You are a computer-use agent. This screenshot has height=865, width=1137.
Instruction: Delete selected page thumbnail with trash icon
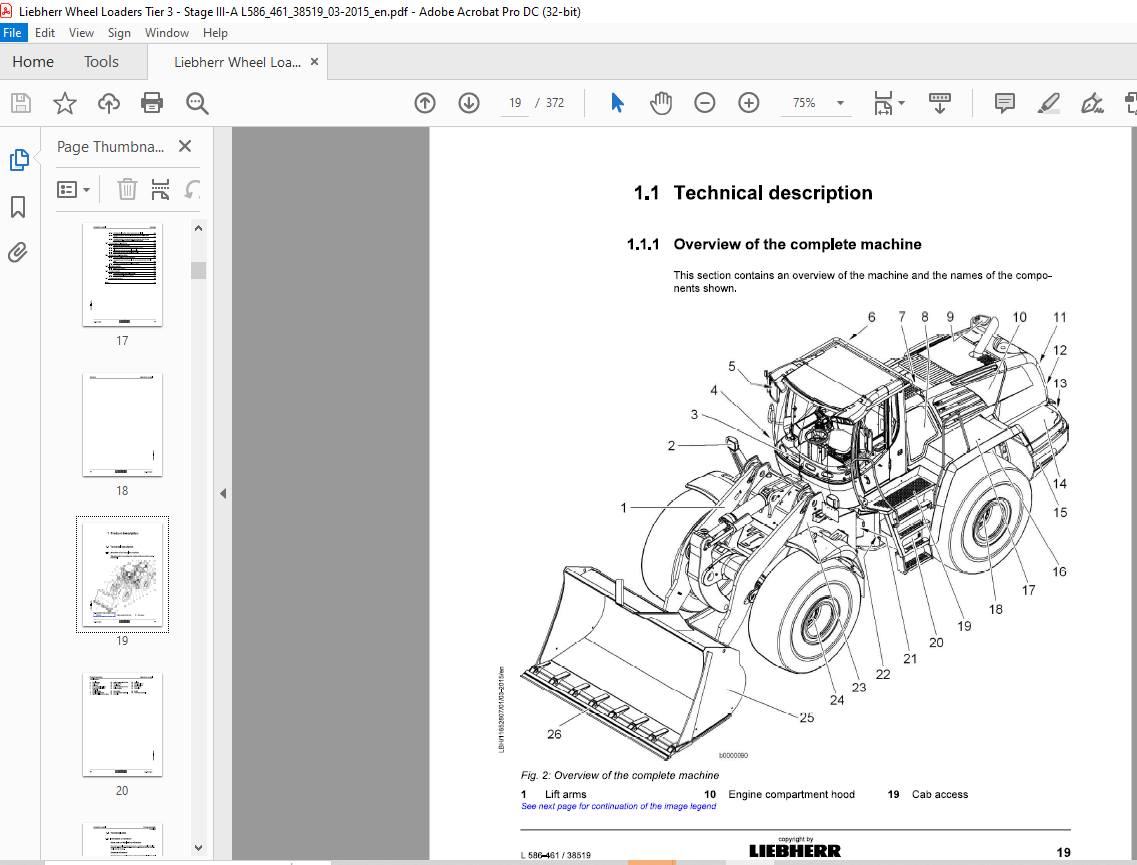click(x=127, y=190)
